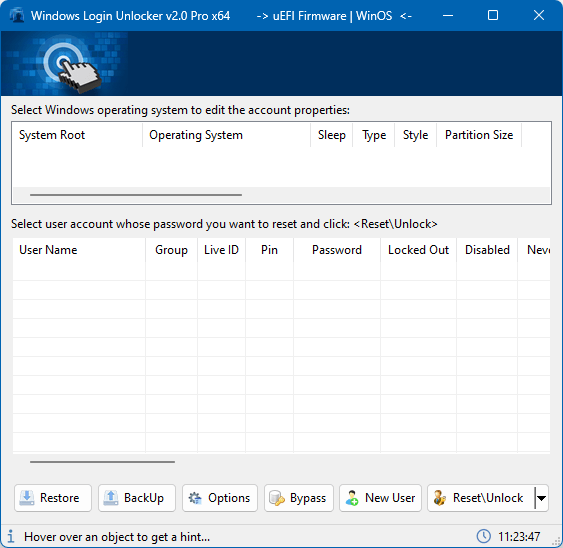Maximize the Windows Login Unlocker window
563x548 pixels.
pos(493,15)
